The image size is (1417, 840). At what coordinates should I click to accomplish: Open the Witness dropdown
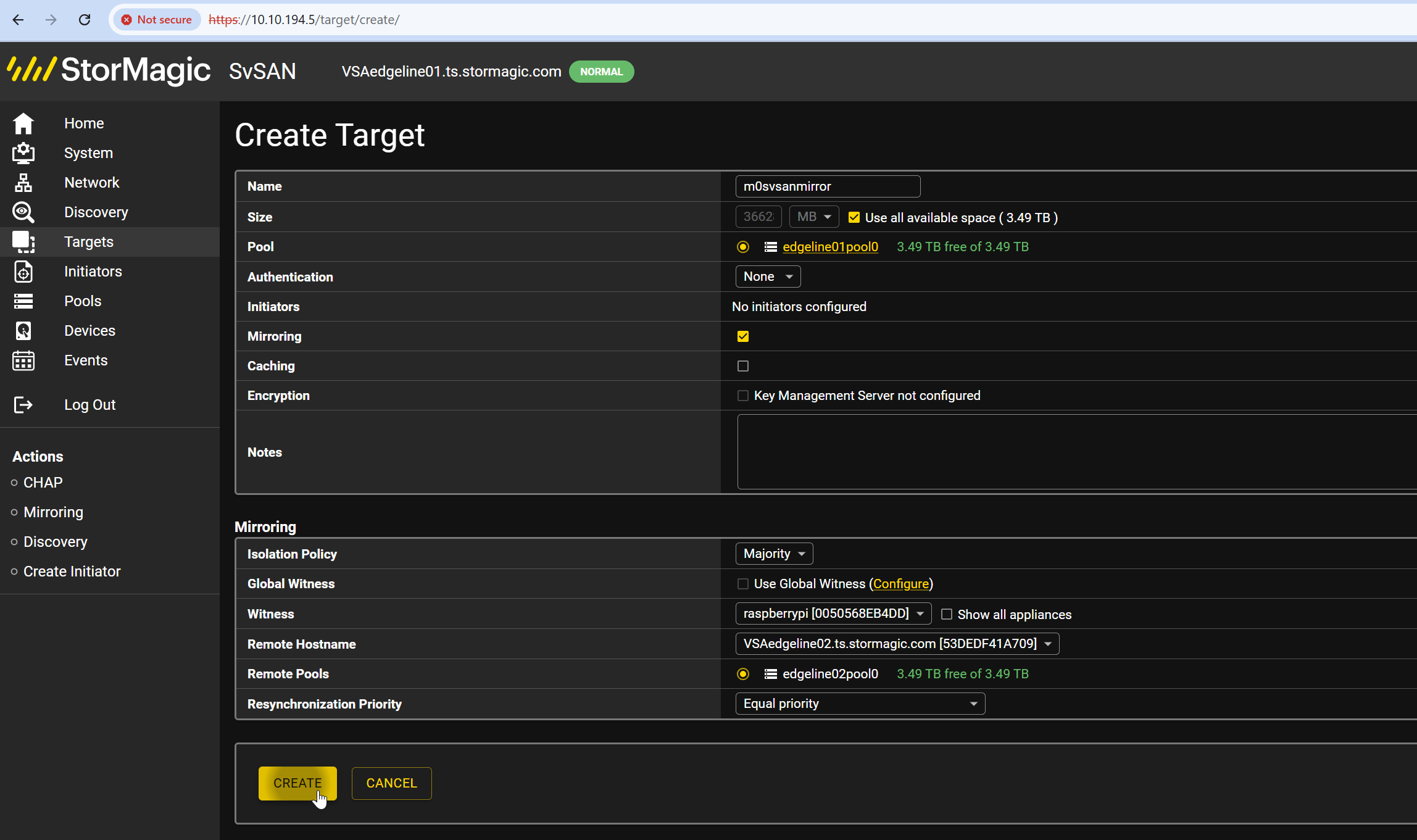point(833,613)
